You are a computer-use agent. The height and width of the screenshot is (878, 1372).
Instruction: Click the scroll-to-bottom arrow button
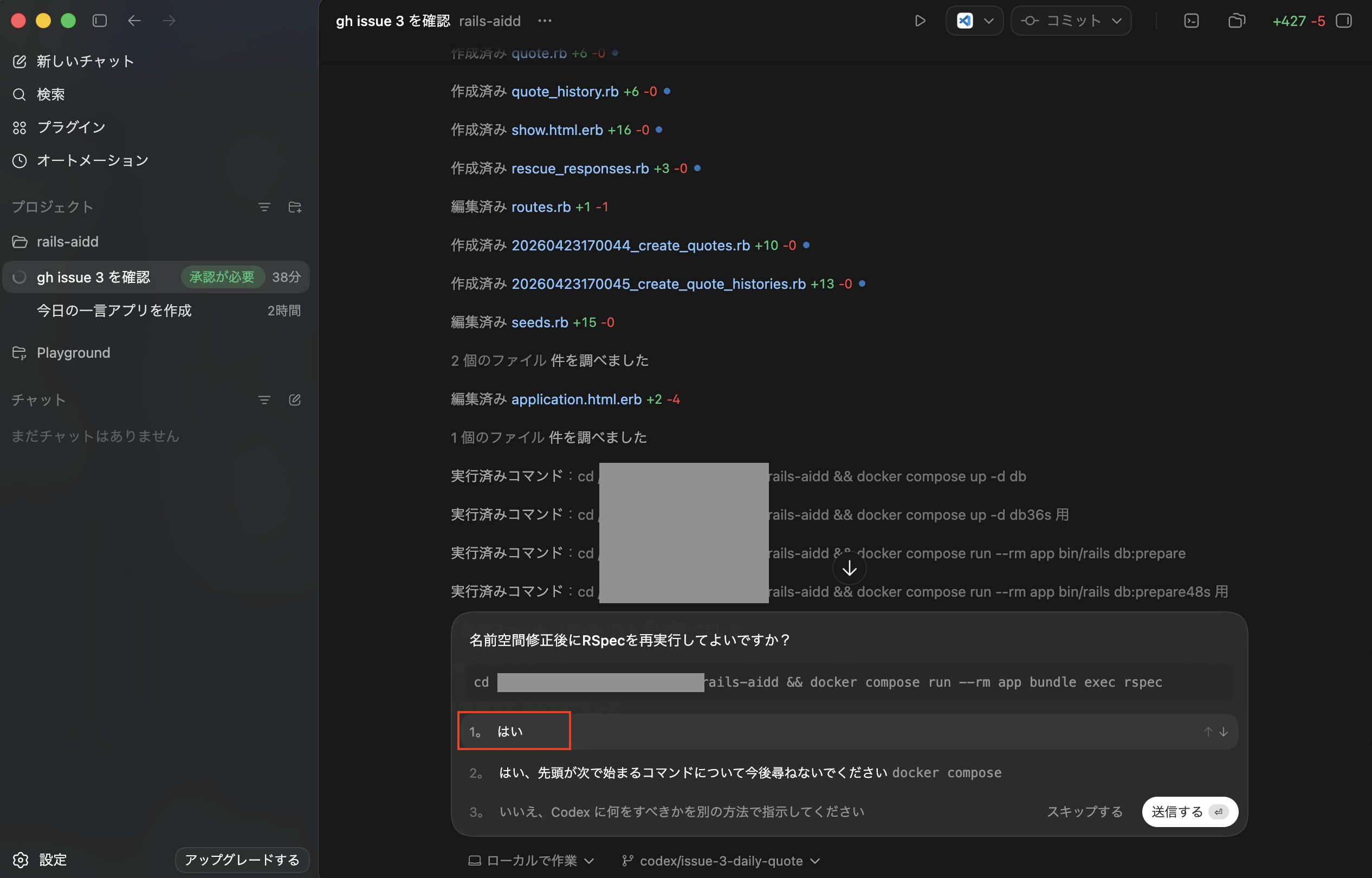coord(849,569)
